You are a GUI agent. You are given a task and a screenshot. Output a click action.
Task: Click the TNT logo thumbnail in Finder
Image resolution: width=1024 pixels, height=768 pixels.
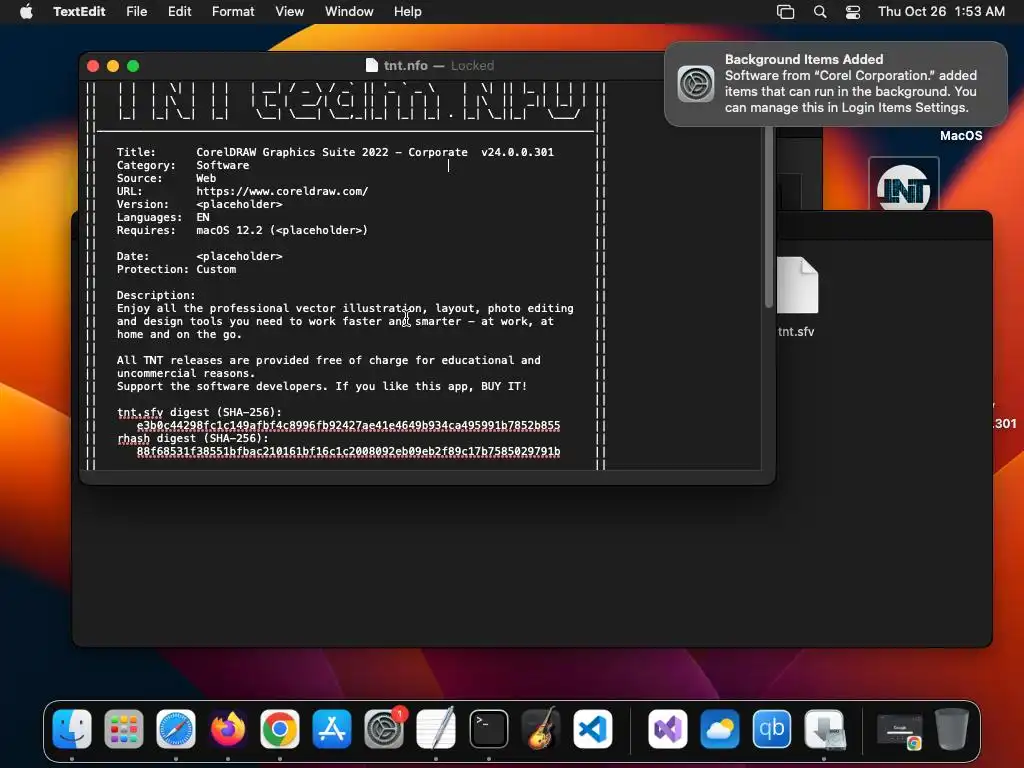click(x=904, y=185)
